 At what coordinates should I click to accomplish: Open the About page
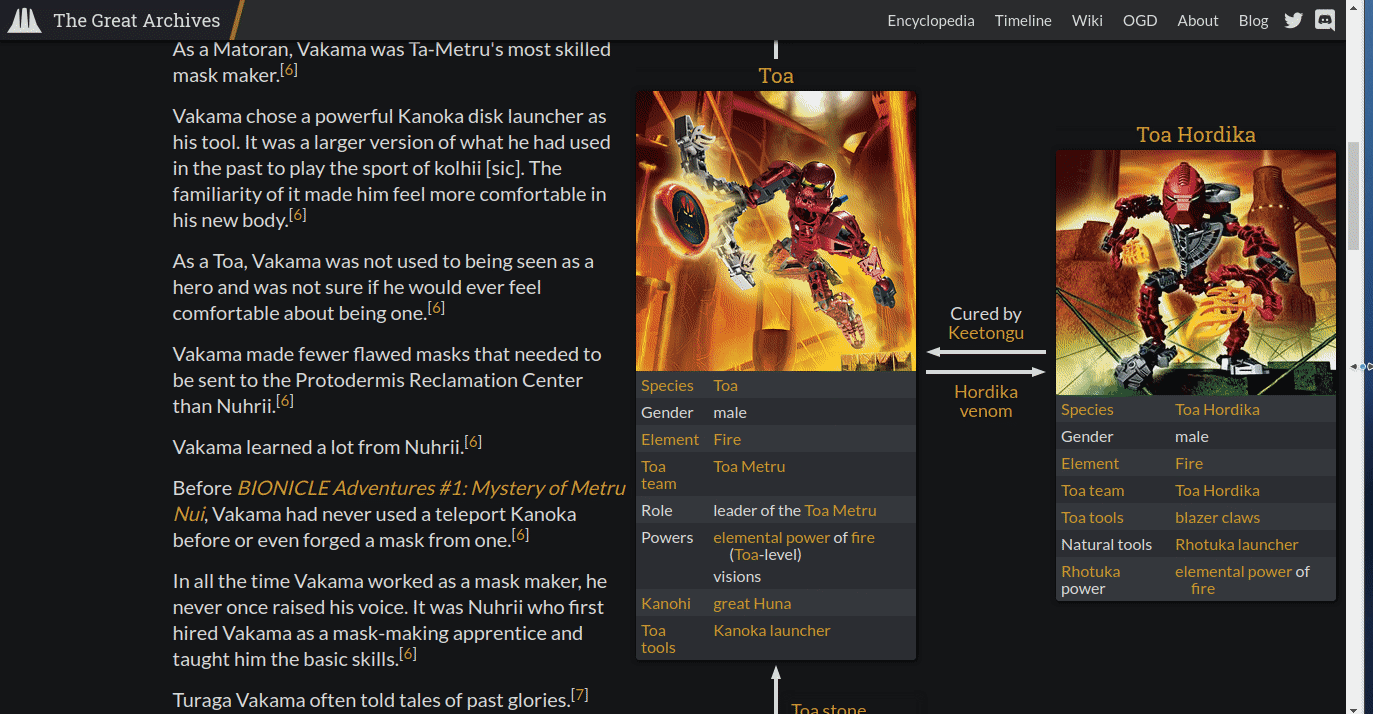(x=1197, y=21)
